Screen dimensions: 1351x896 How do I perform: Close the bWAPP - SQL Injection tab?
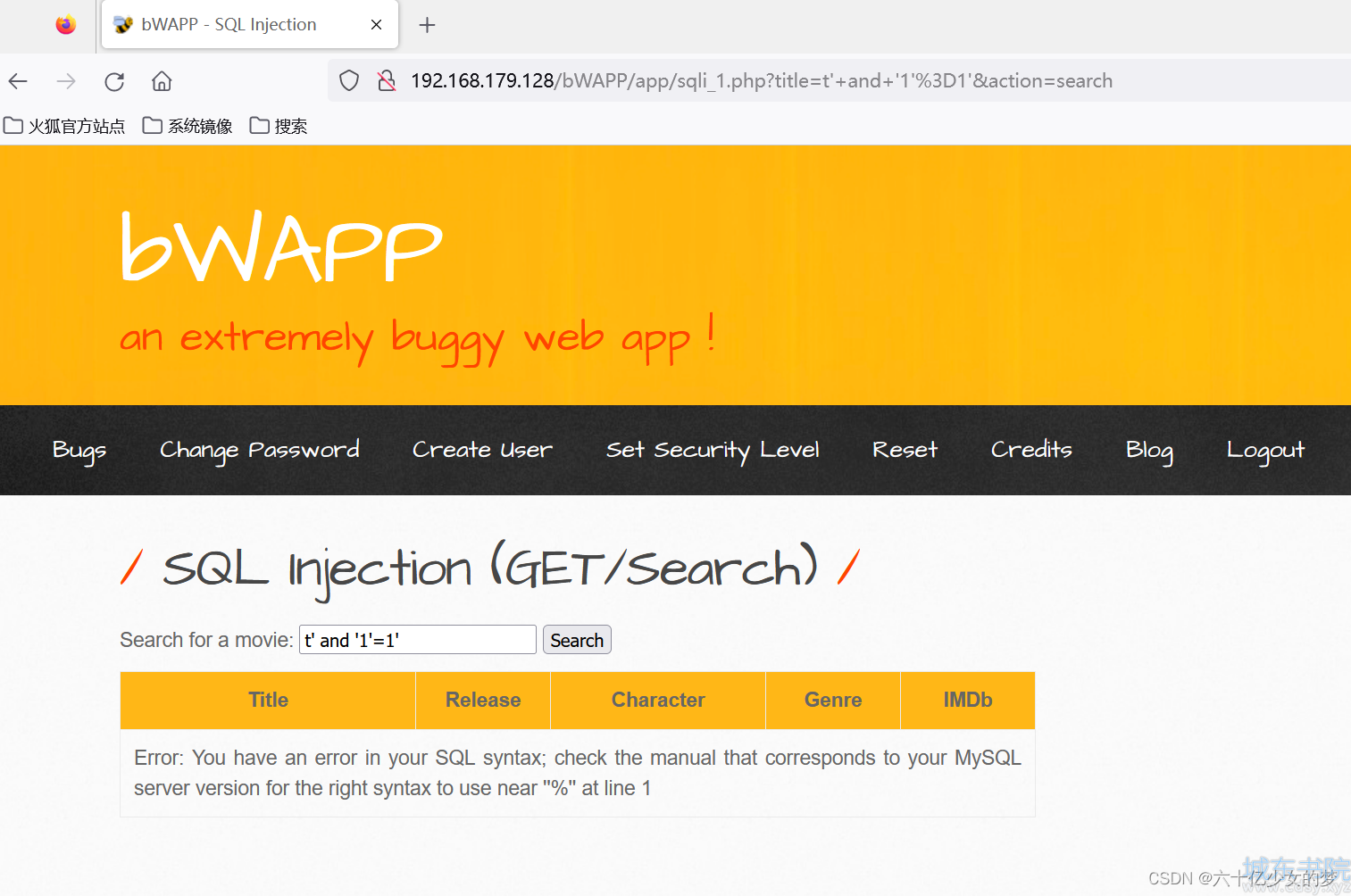pos(377,25)
